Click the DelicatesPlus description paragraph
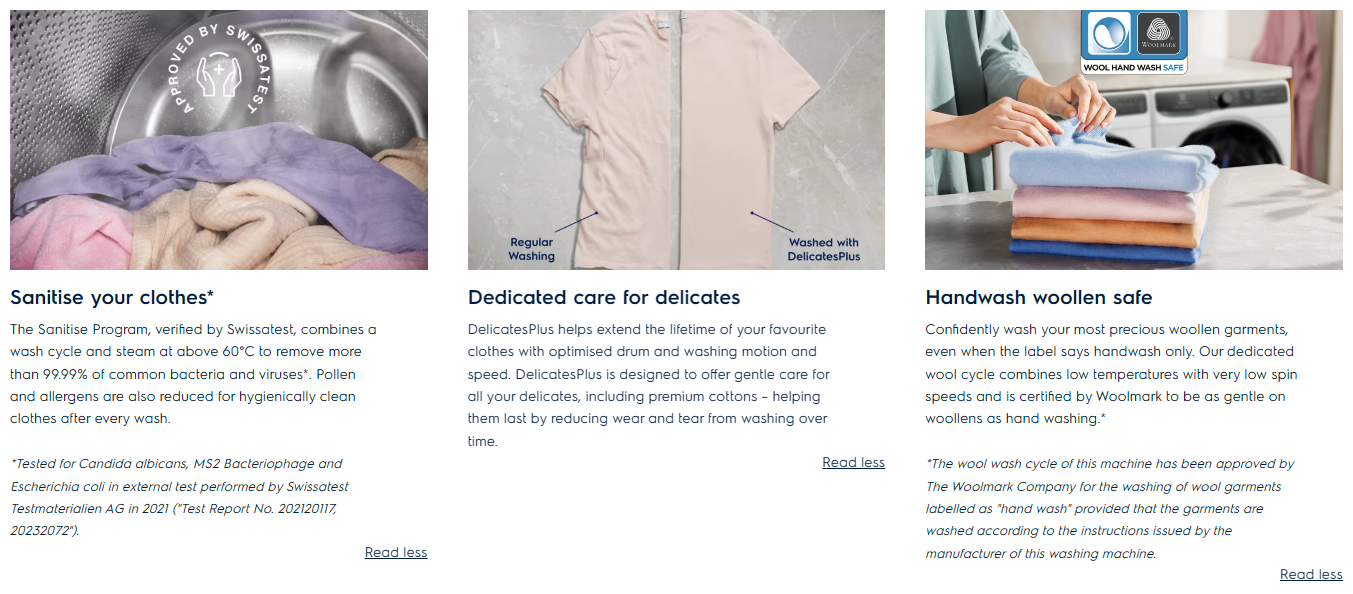The height and width of the screenshot is (594, 1353). point(648,385)
